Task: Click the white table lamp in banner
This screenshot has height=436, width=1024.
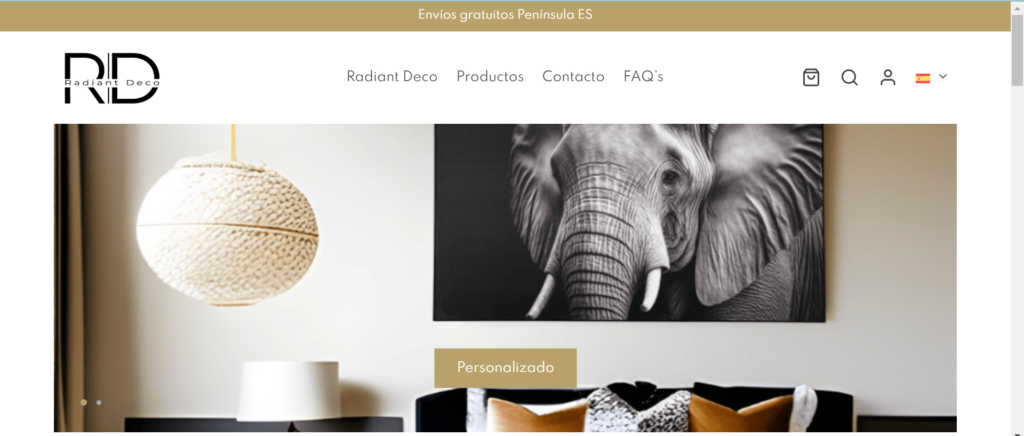Action: 288,391
